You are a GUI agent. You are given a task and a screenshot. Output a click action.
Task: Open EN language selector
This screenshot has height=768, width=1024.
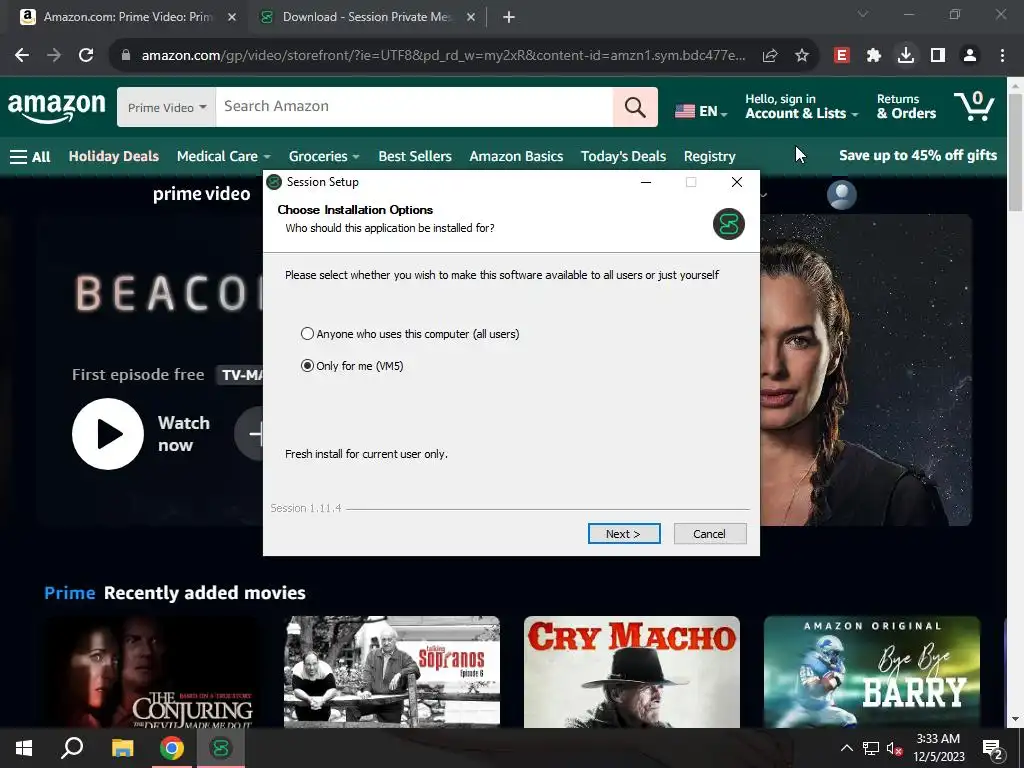click(701, 111)
